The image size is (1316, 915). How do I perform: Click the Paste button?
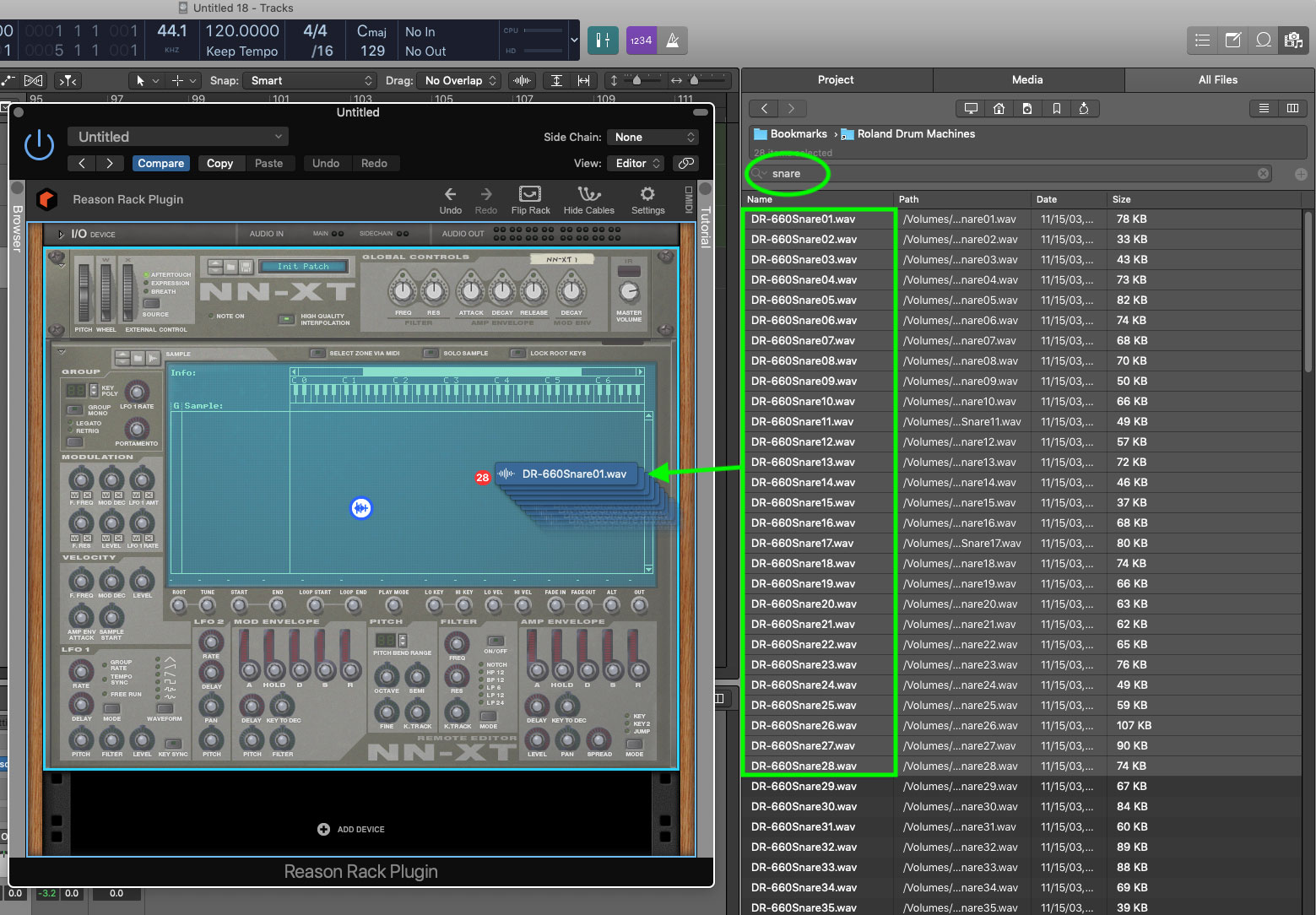268,163
